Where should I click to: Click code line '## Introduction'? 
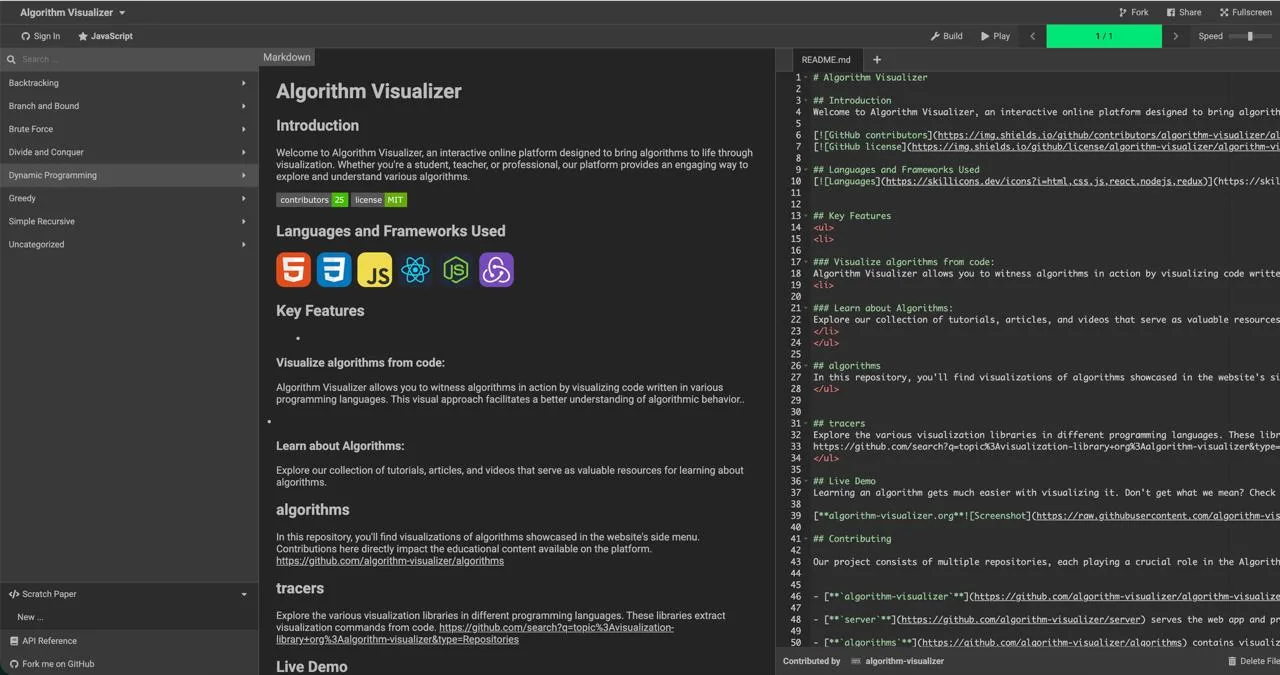(852, 100)
